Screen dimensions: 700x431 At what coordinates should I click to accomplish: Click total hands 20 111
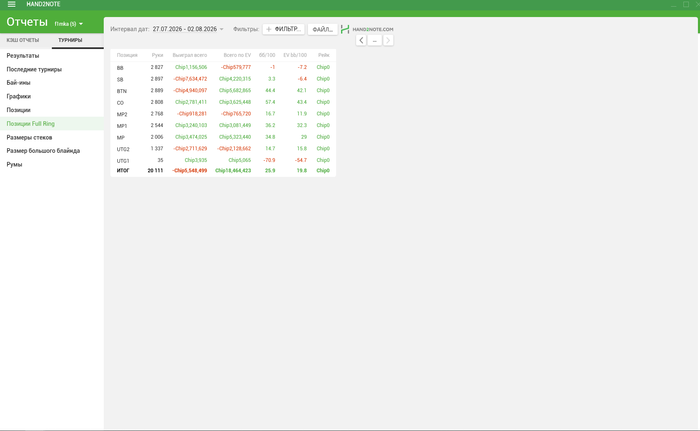[155, 171]
